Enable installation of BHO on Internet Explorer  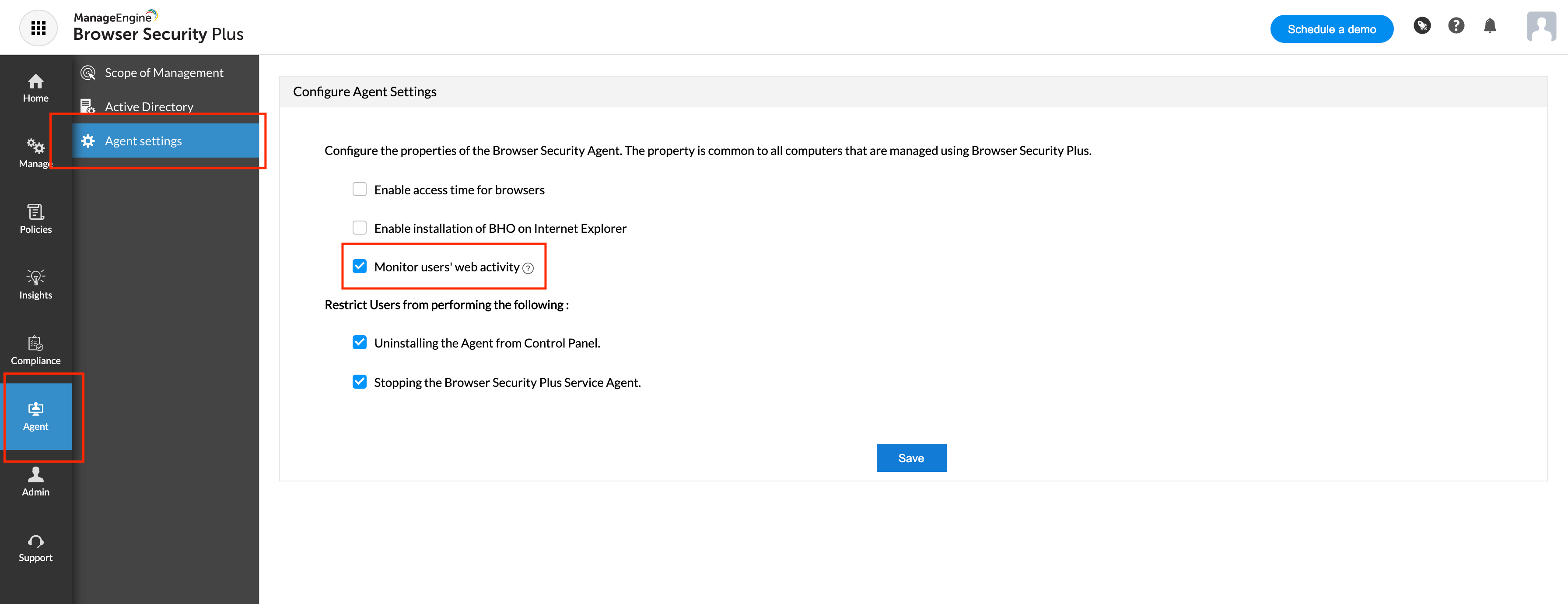(360, 227)
